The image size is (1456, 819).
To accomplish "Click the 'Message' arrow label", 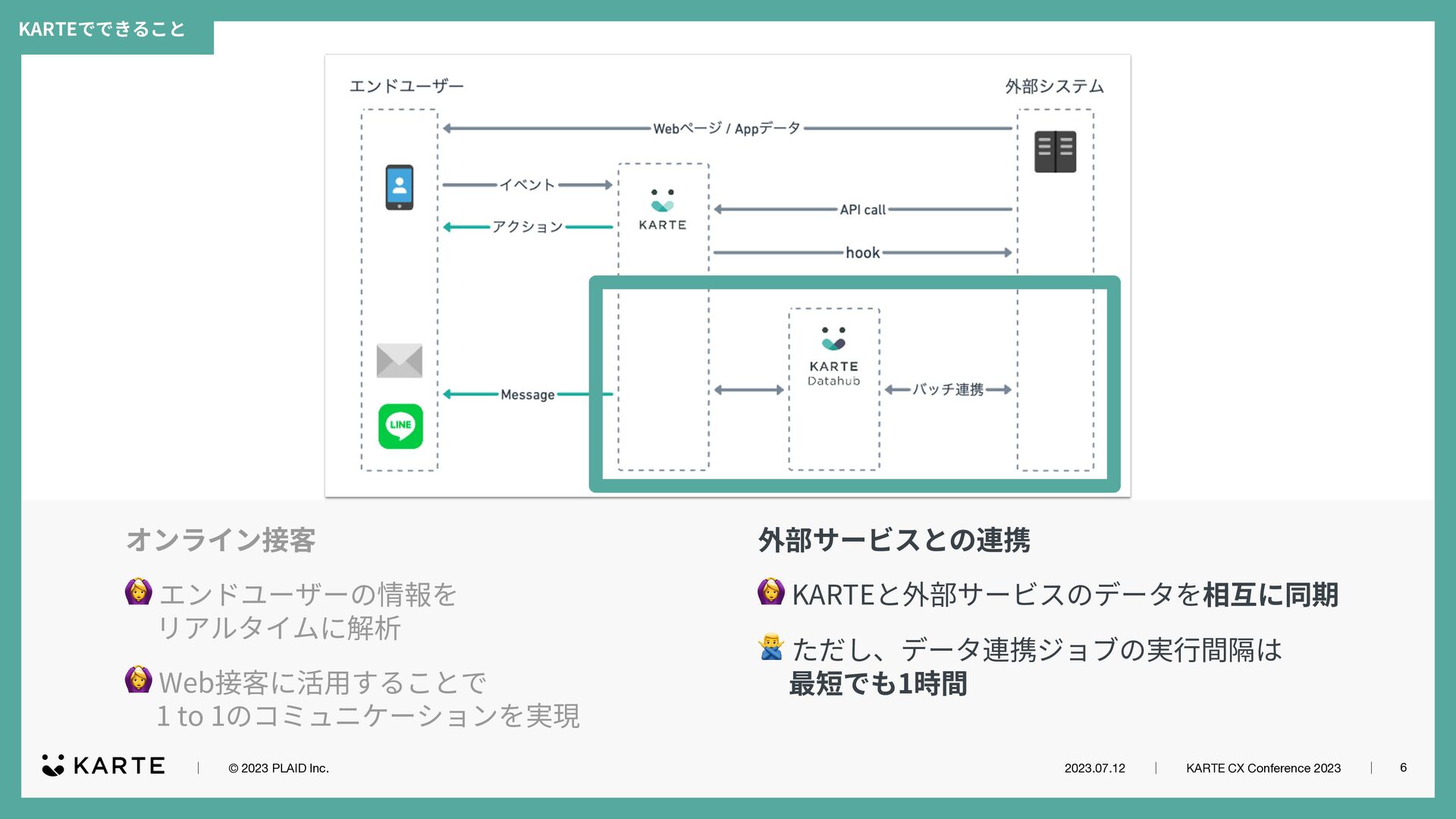I will click(x=528, y=394).
